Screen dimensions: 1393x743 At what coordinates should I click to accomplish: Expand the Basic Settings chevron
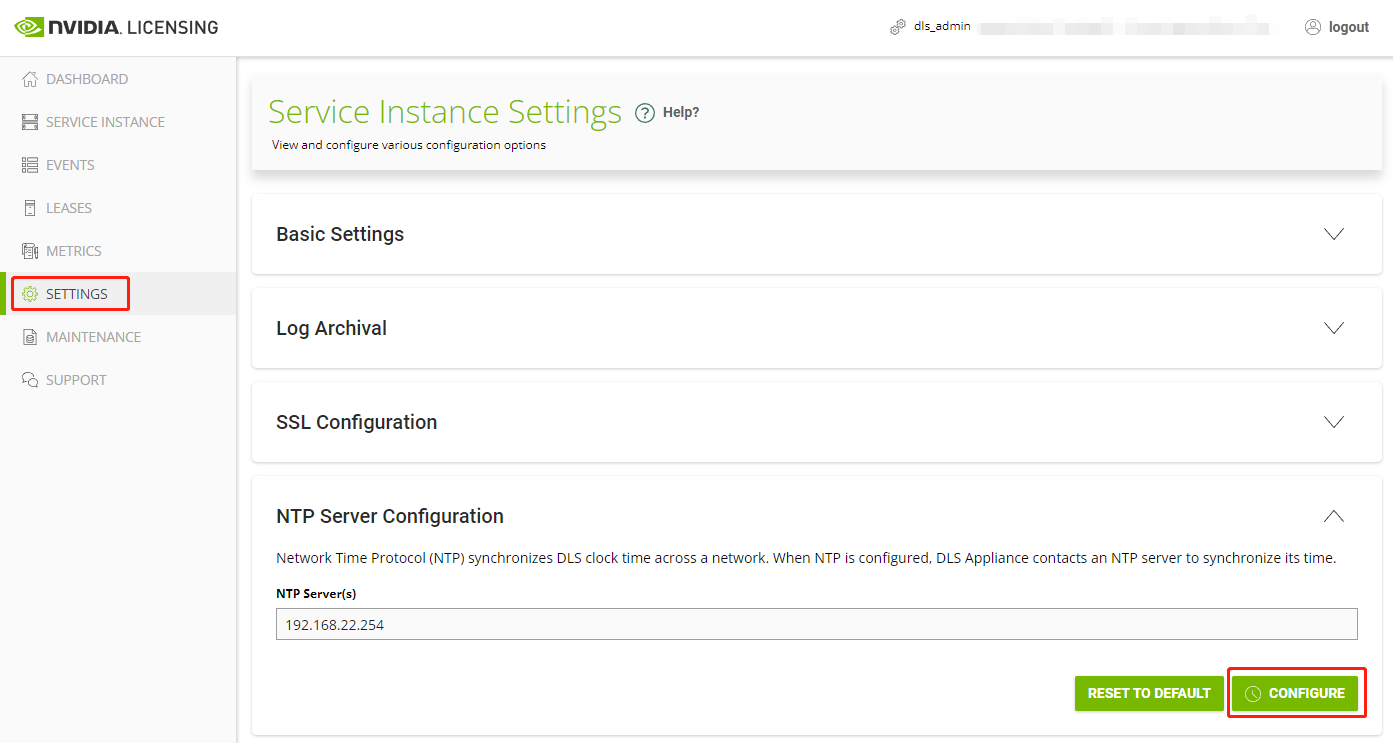(x=1334, y=234)
